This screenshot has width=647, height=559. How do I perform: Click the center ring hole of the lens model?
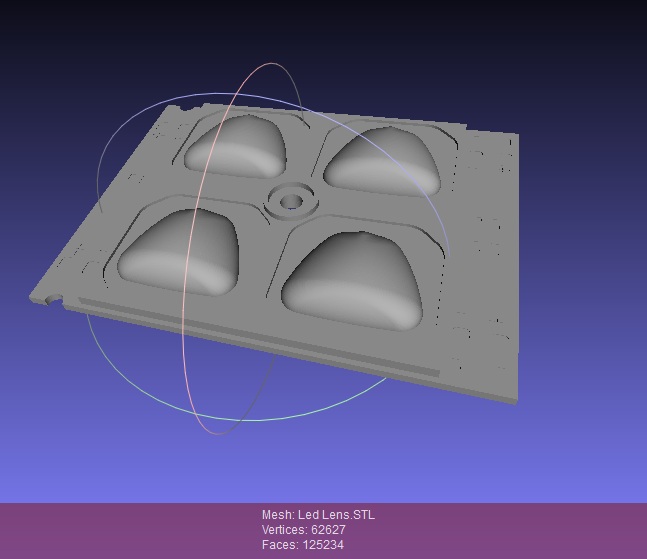click(291, 202)
